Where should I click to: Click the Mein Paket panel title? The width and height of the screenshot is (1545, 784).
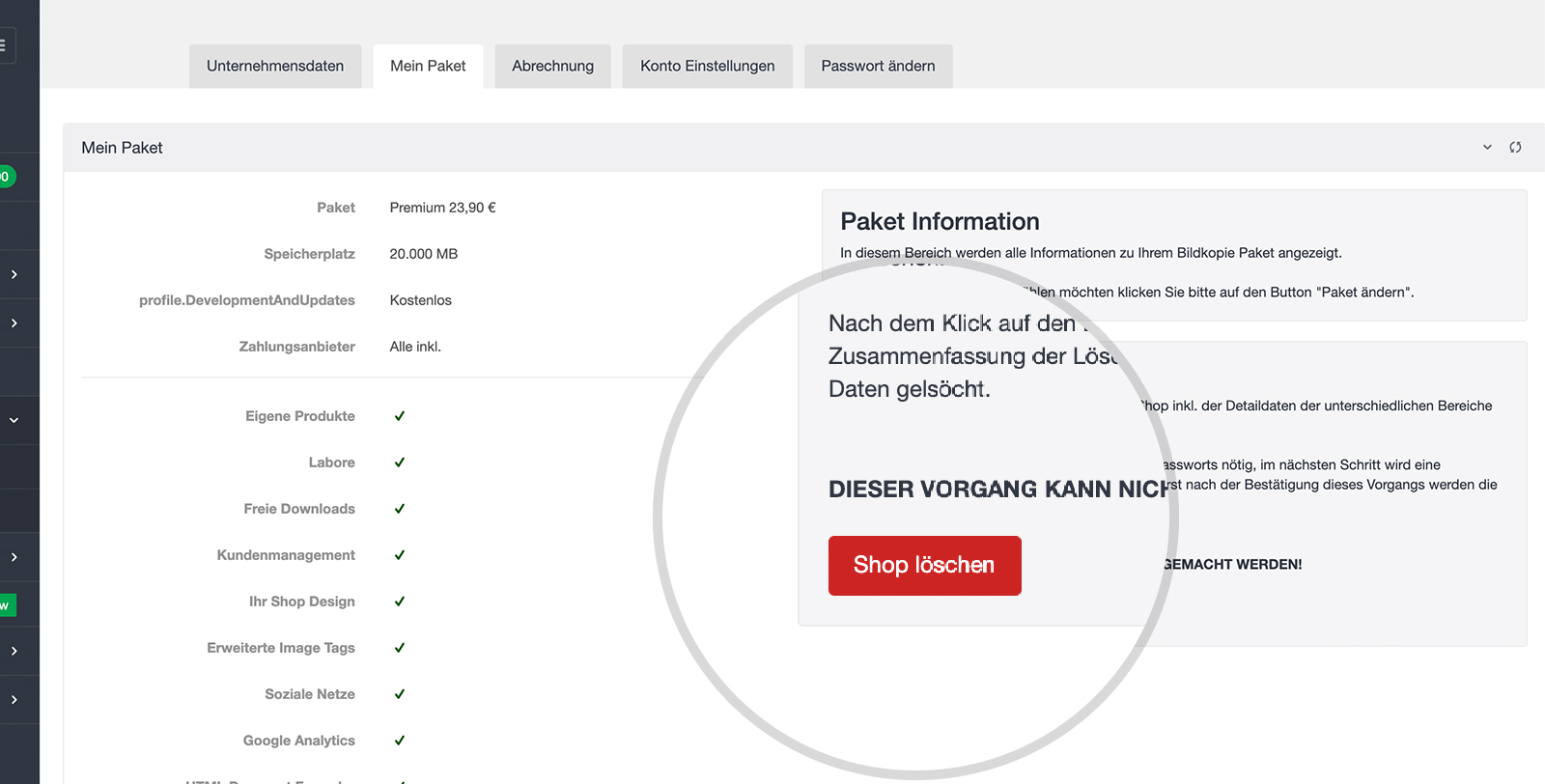click(122, 148)
